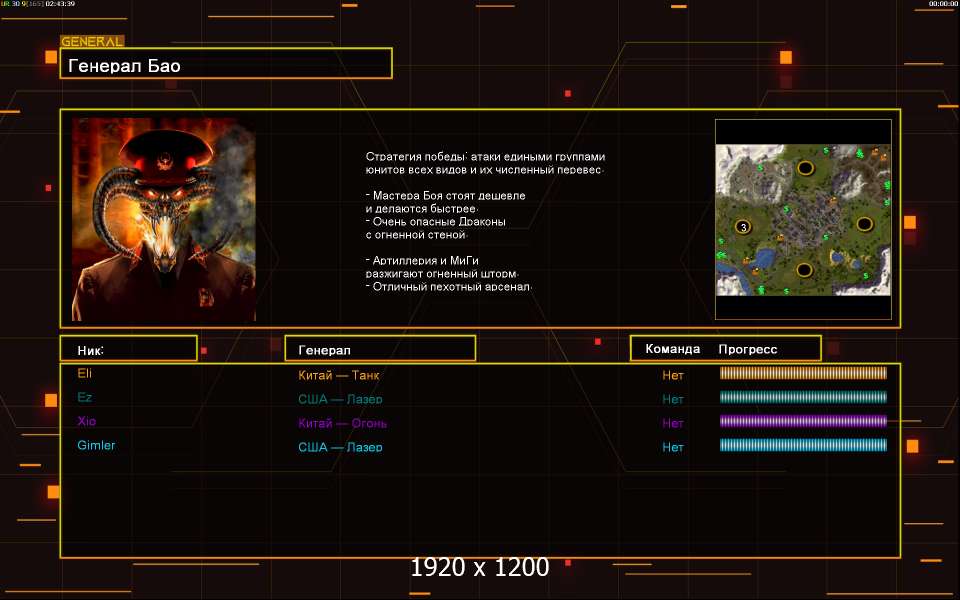
Task: Click start position marker 3 on minimap
Action: [743, 227]
